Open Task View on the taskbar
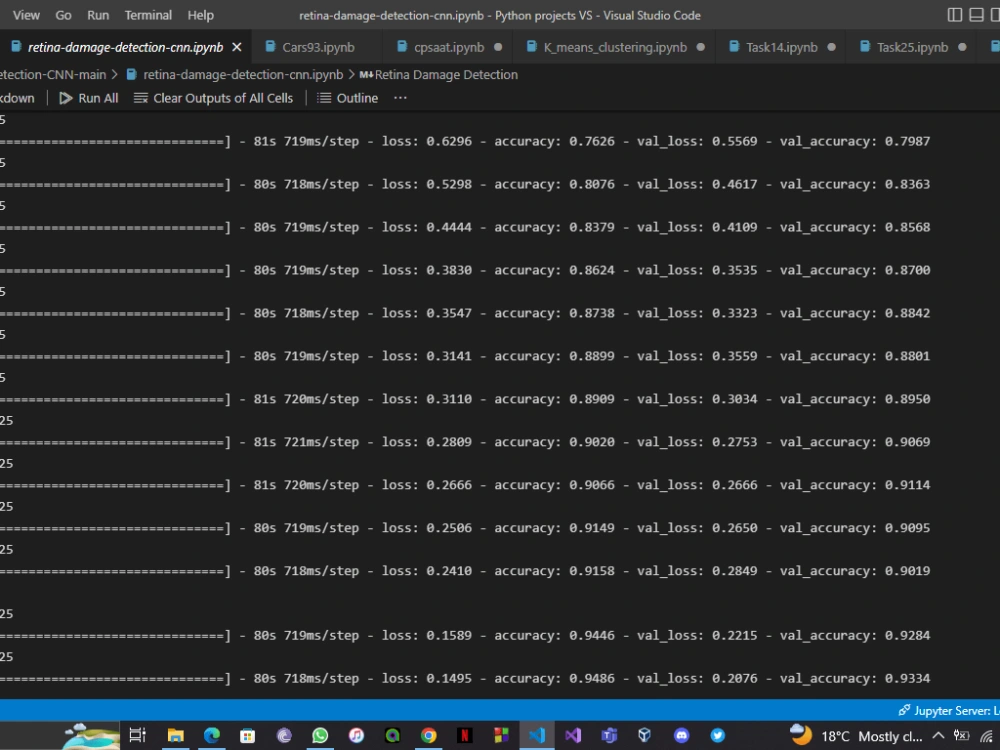 click(137, 735)
